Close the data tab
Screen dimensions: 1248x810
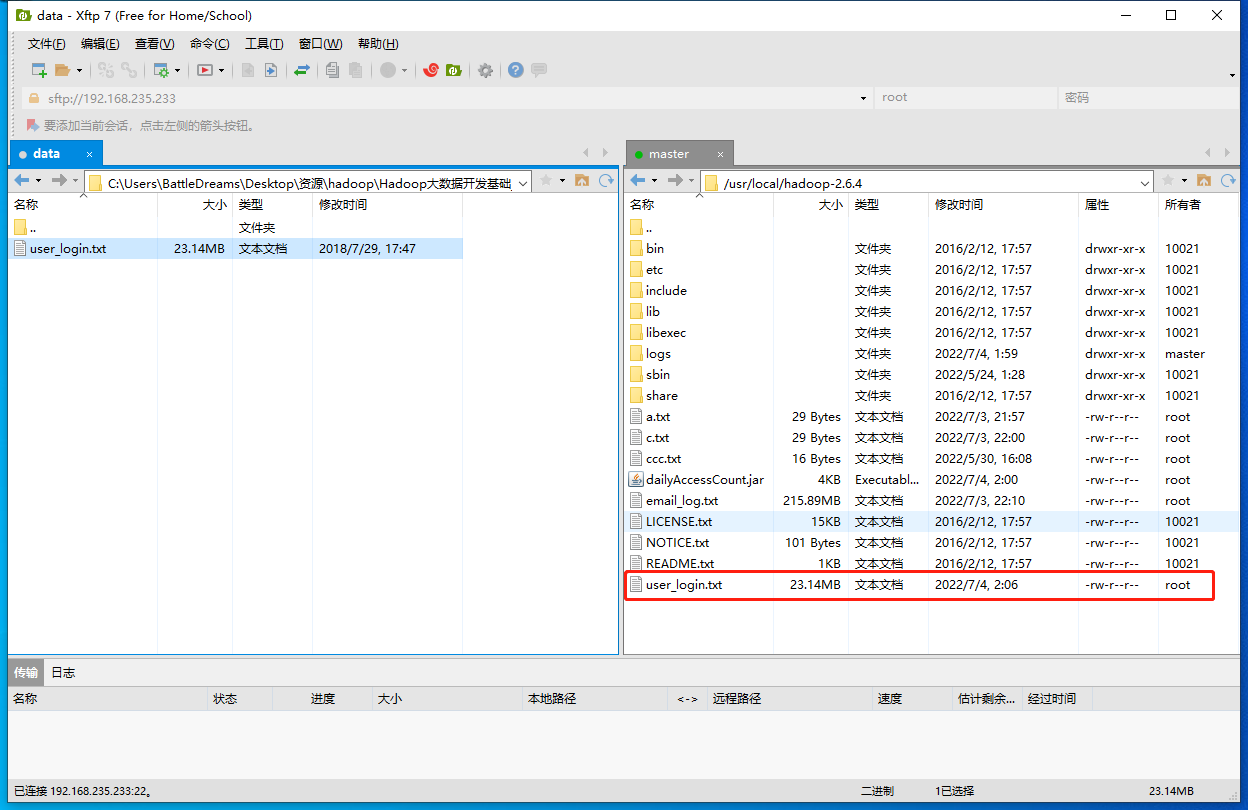coord(89,154)
